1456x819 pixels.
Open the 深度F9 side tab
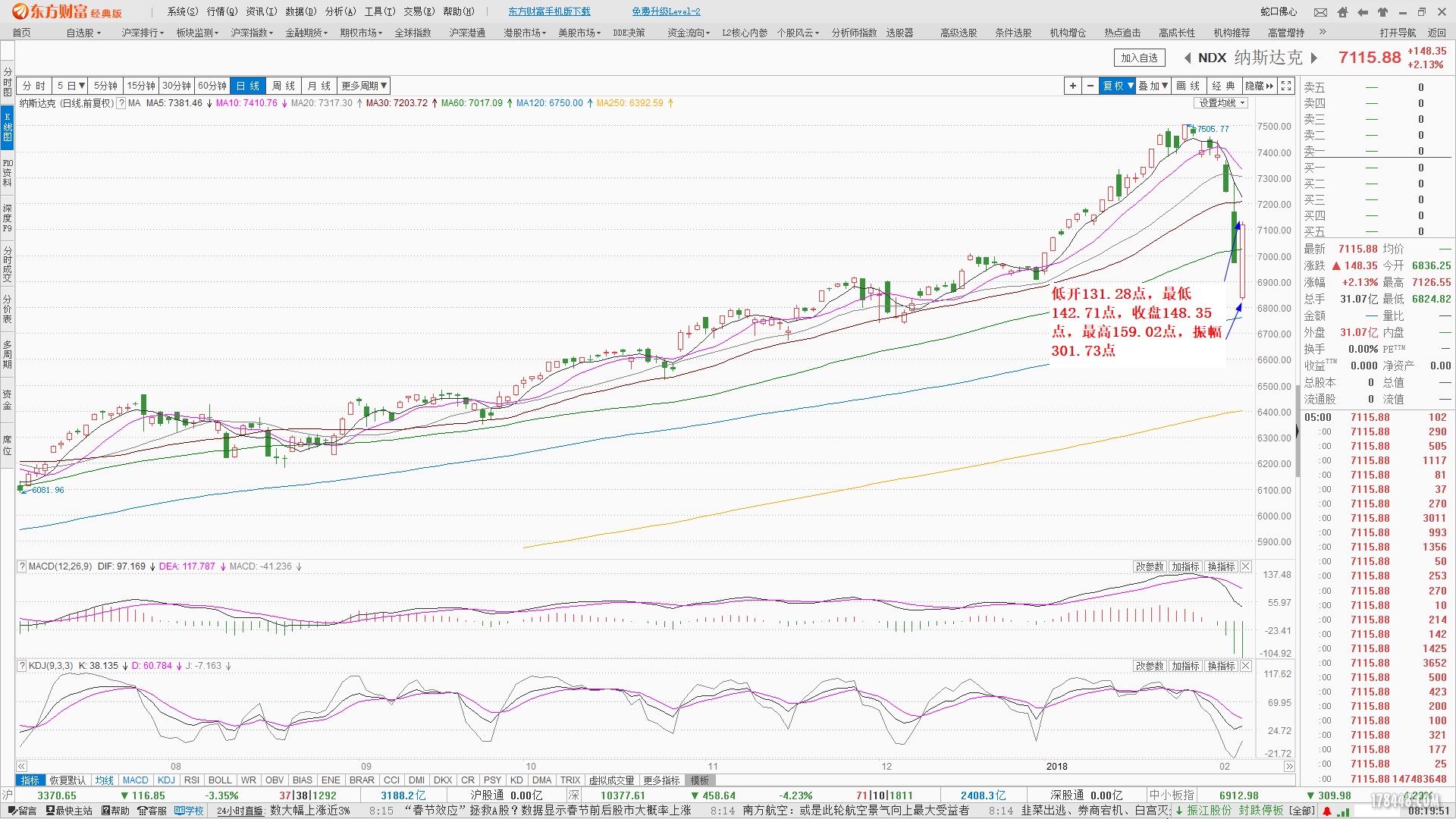[x=8, y=218]
